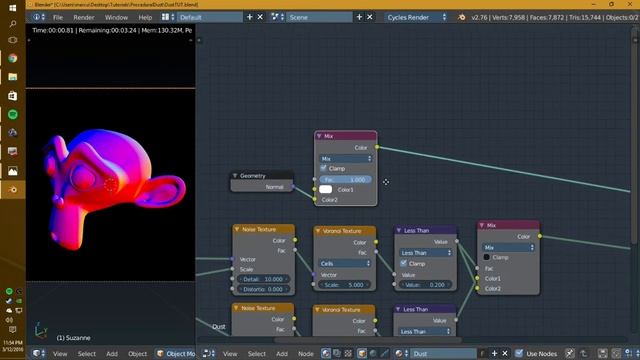
Task: Select world shader type globe icon
Action: pyautogui.click(x=373, y=353)
